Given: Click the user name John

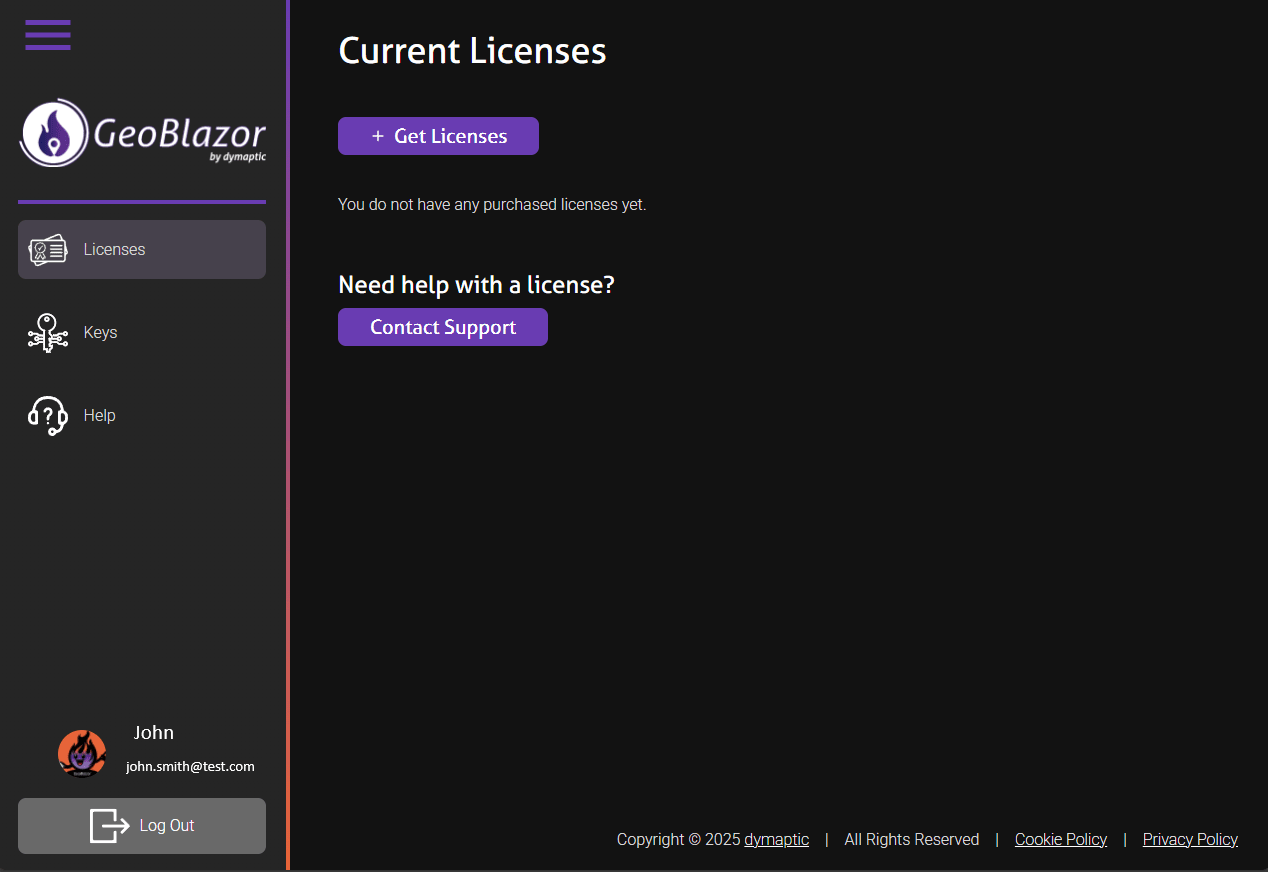Looking at the screenshot, I should 154,733.
